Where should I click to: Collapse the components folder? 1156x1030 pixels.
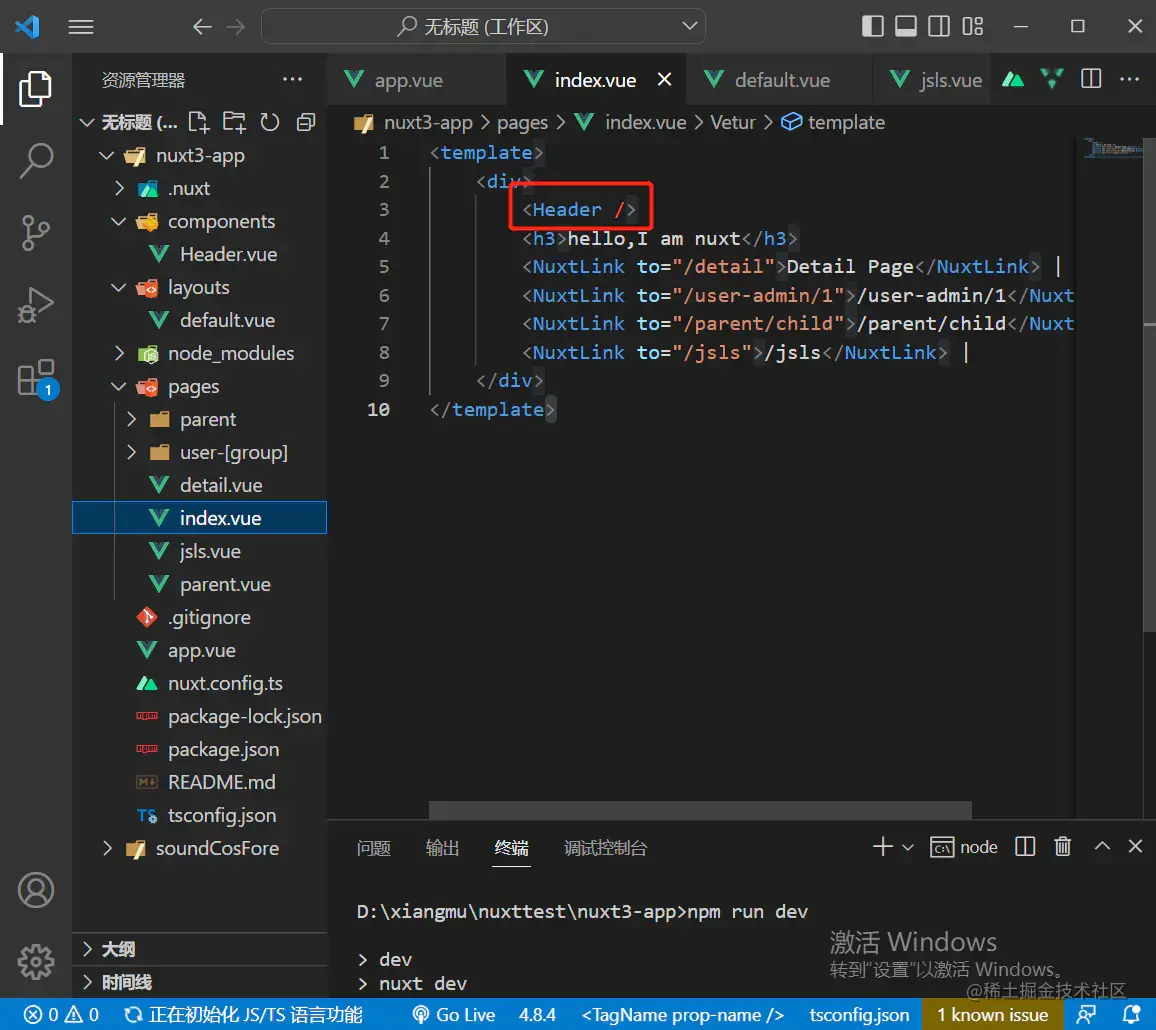(119, 221)
